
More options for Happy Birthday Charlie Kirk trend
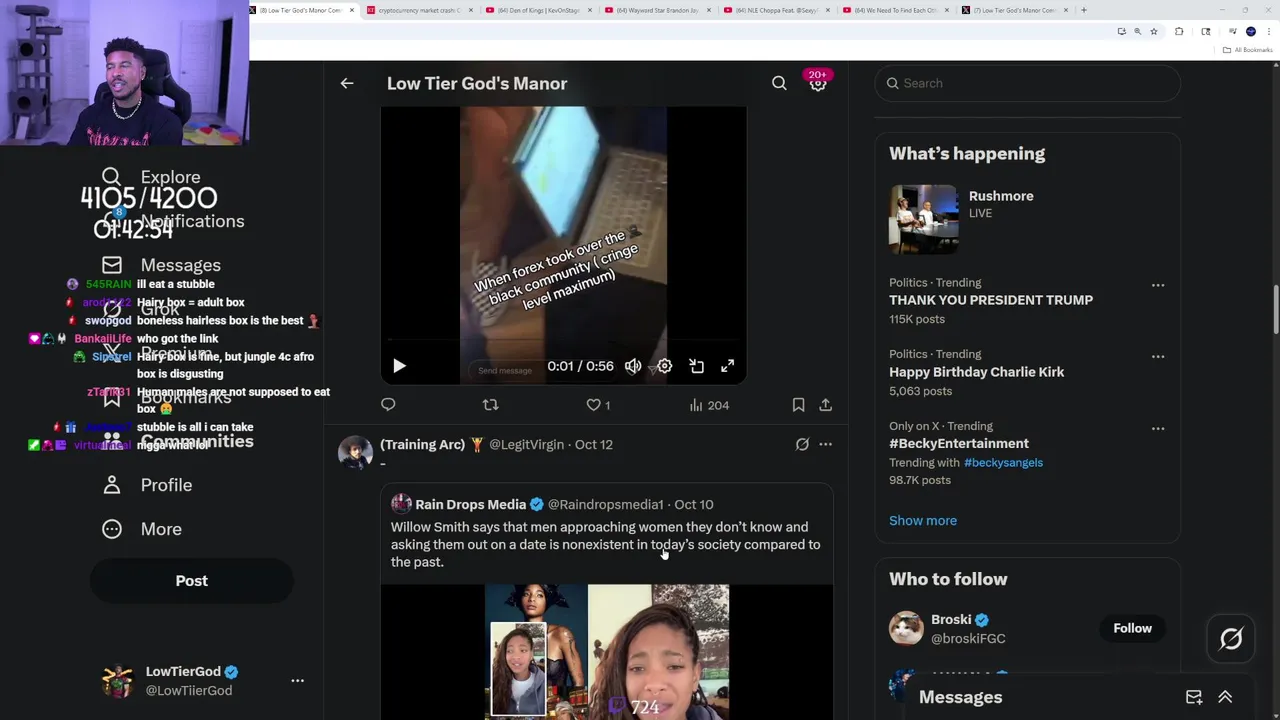(1158, 357)
